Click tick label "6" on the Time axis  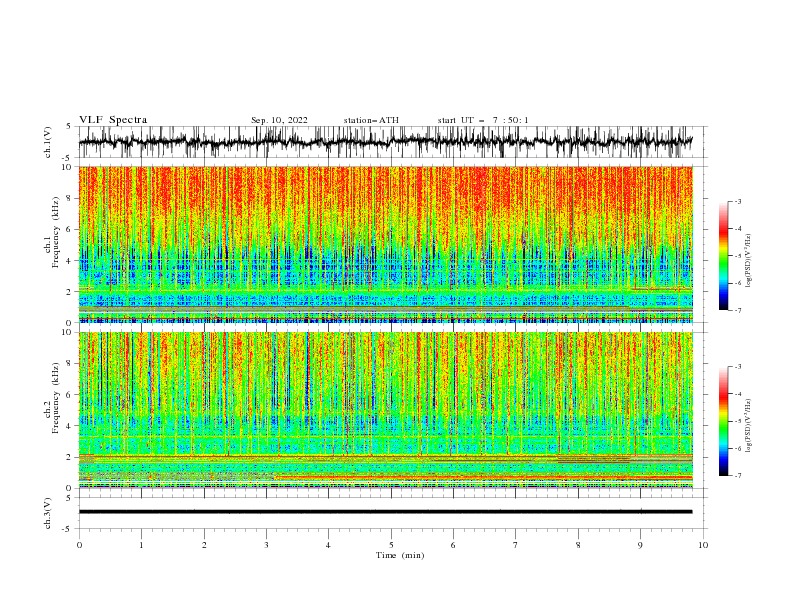point(453,545)
